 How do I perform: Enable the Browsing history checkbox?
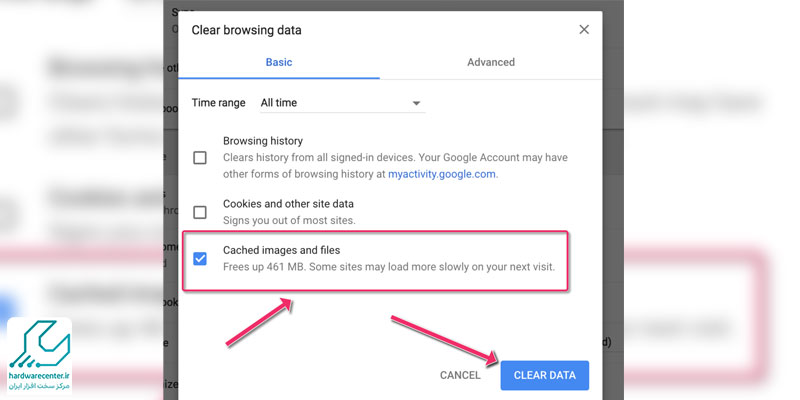[200, 158]
